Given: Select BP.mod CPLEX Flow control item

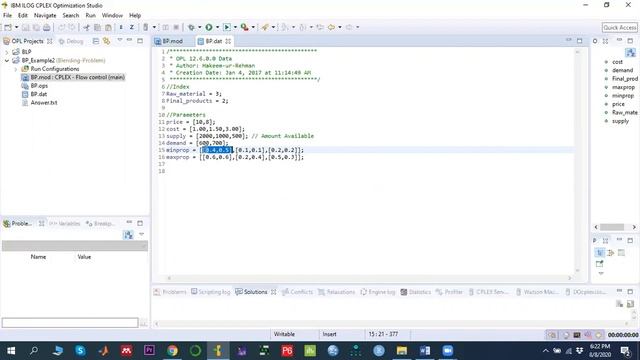Looking at the screenshot, I should pos(77,77).
